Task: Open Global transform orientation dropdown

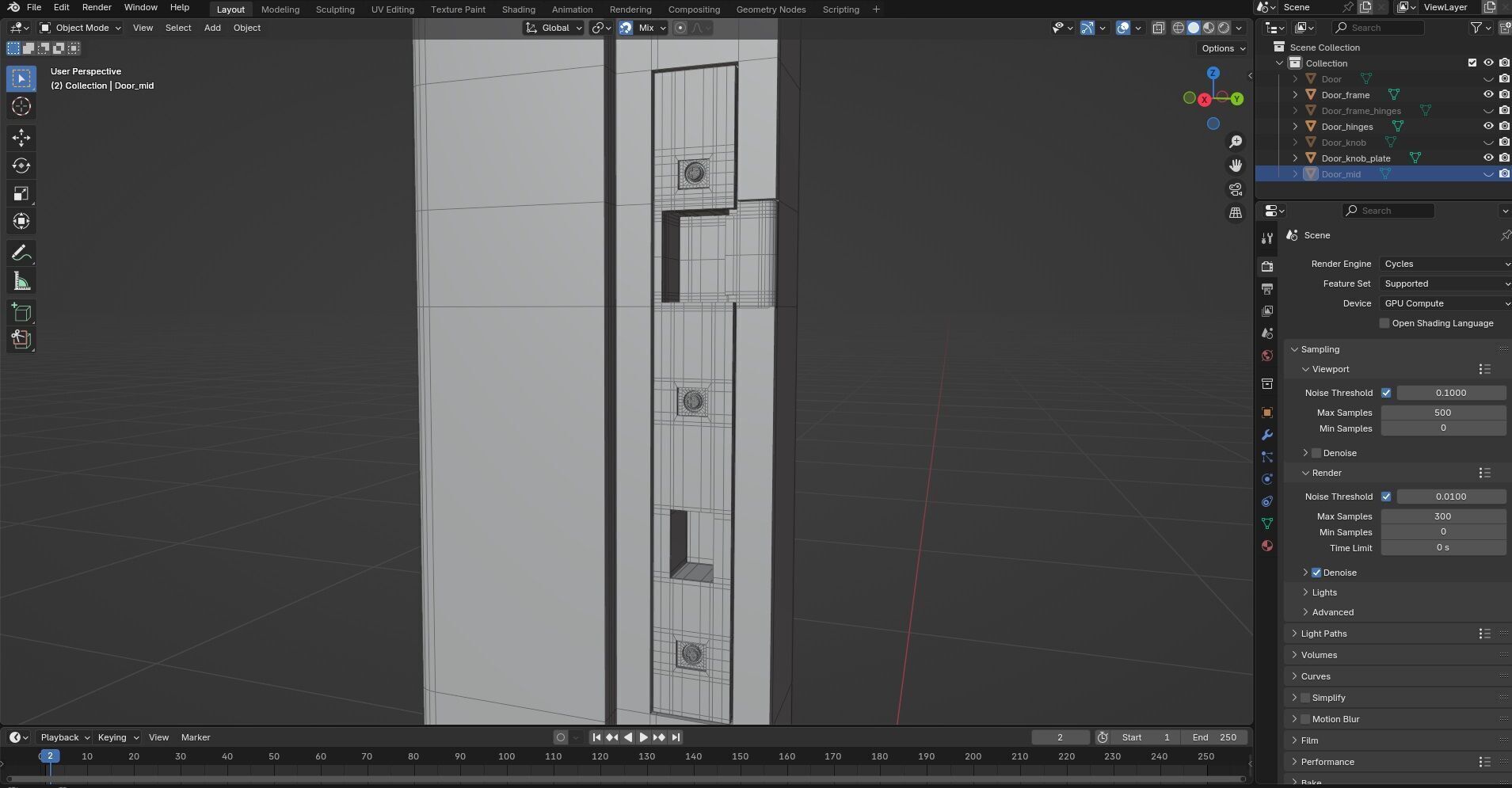Action: tap(554, 28)
